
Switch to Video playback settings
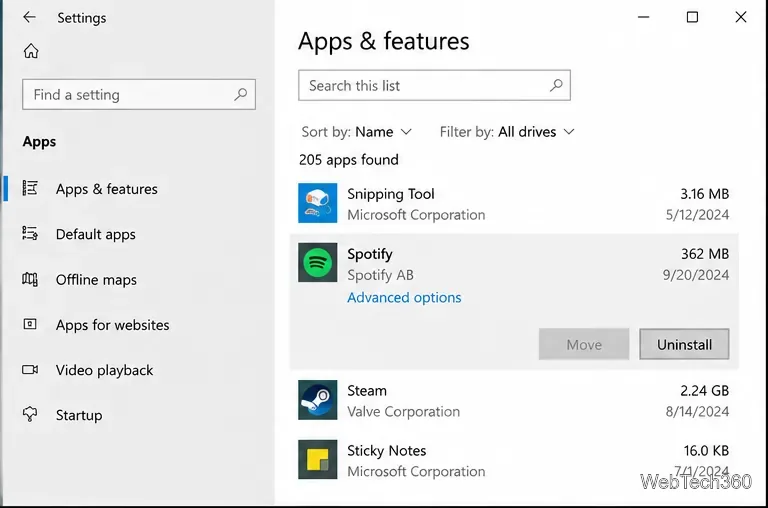pyautogui.click(x=104, y=370)
